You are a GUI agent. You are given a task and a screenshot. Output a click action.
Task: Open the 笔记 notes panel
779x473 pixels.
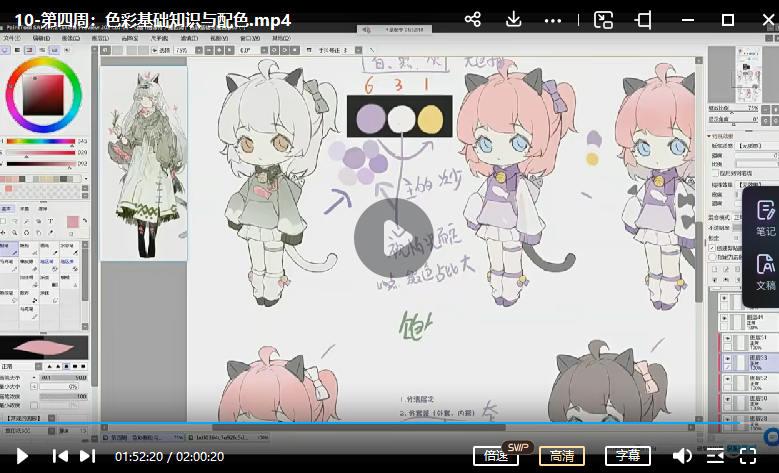[765, 218]
